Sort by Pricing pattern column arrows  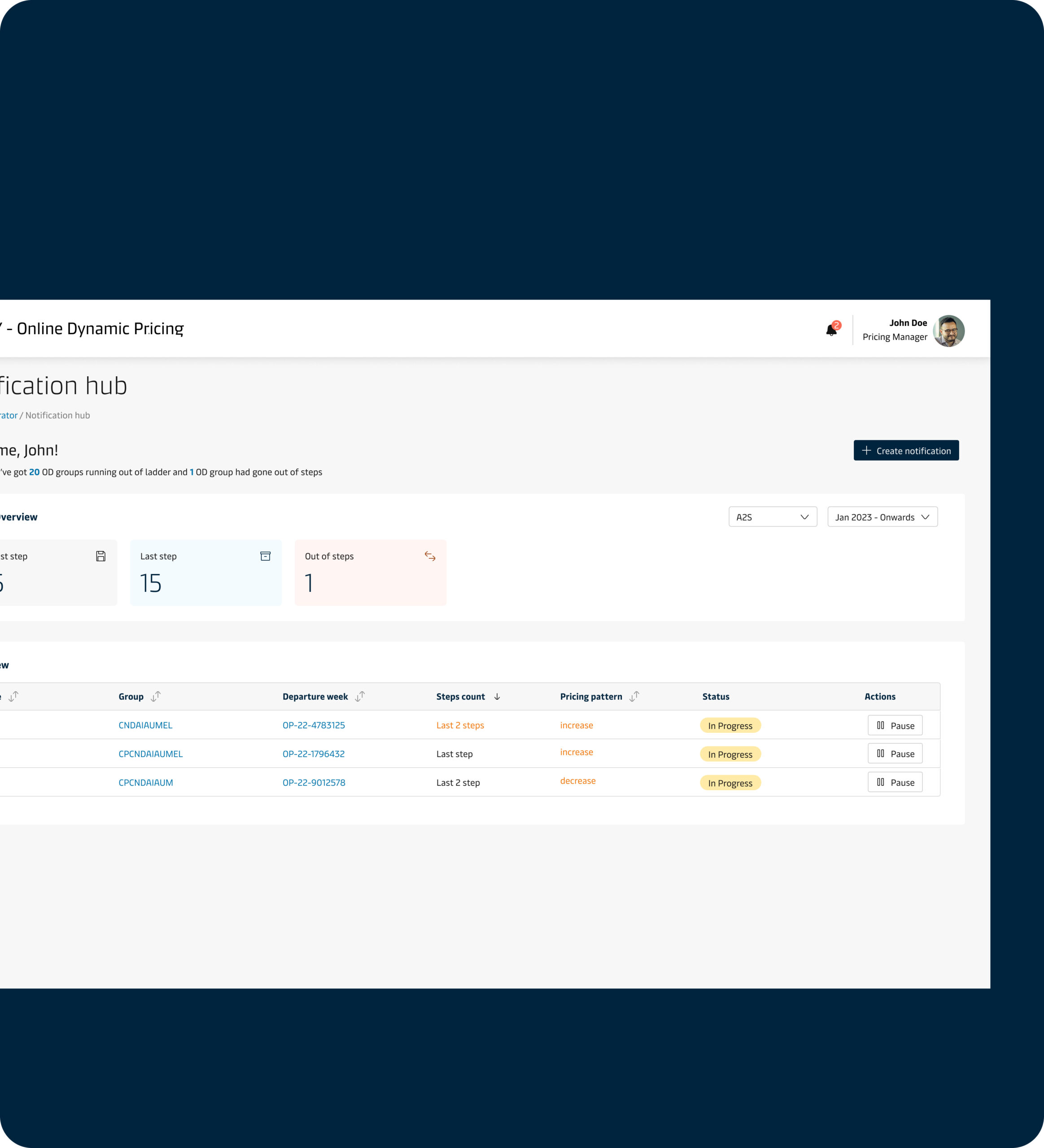coord(634,696)
